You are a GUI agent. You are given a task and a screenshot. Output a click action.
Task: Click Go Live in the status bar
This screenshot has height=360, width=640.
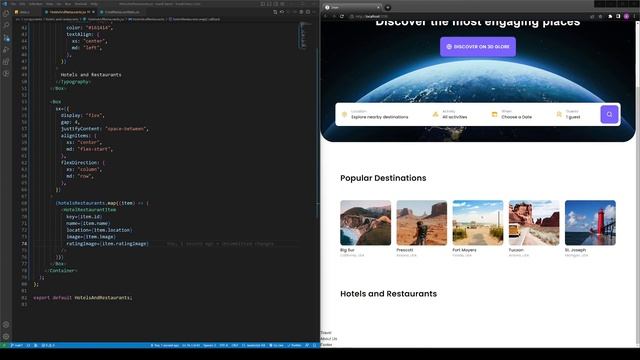coord(277,345)
